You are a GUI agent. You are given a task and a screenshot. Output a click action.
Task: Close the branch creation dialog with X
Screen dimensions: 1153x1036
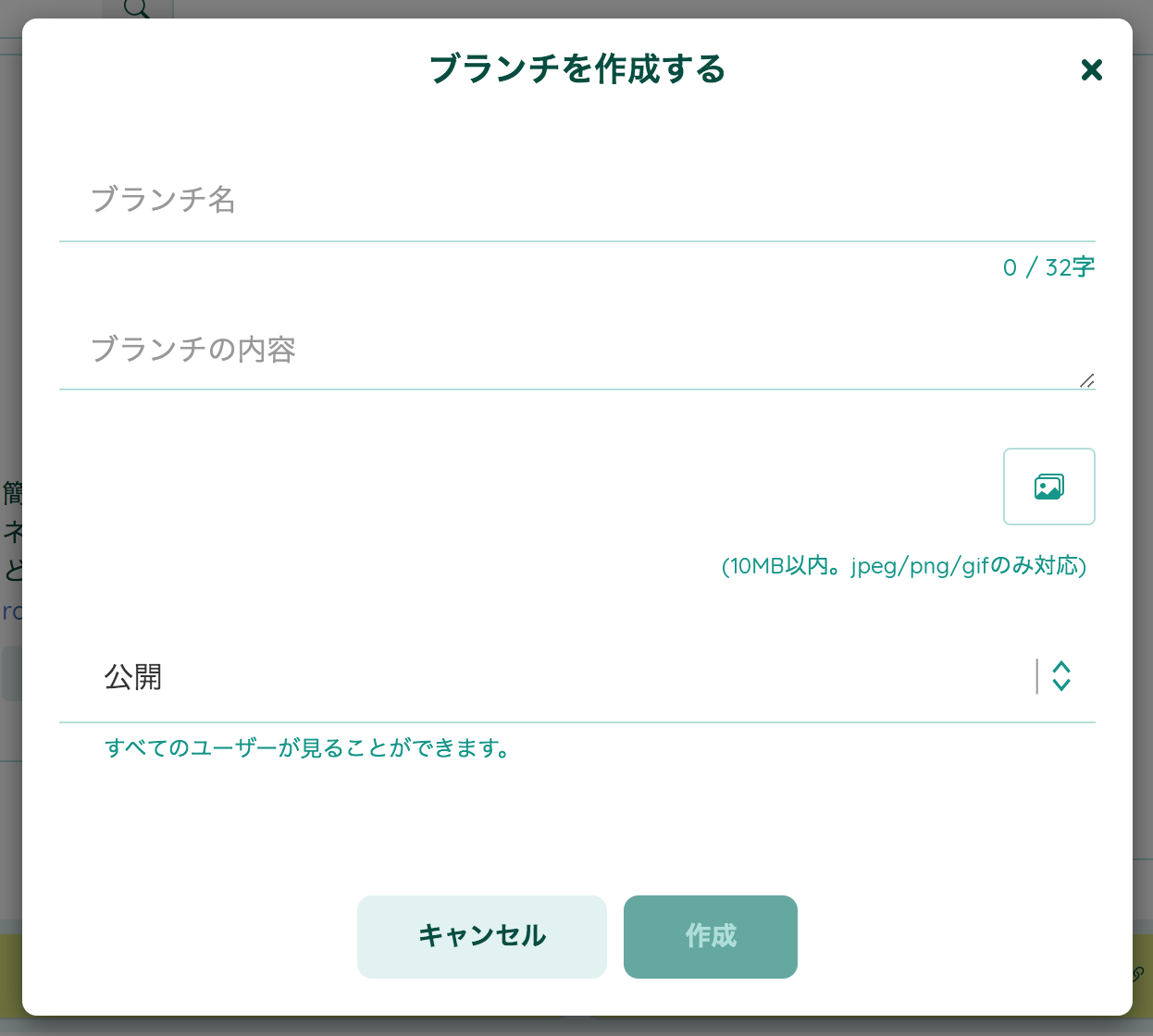pyautogui.click(x=1091, y=69)
